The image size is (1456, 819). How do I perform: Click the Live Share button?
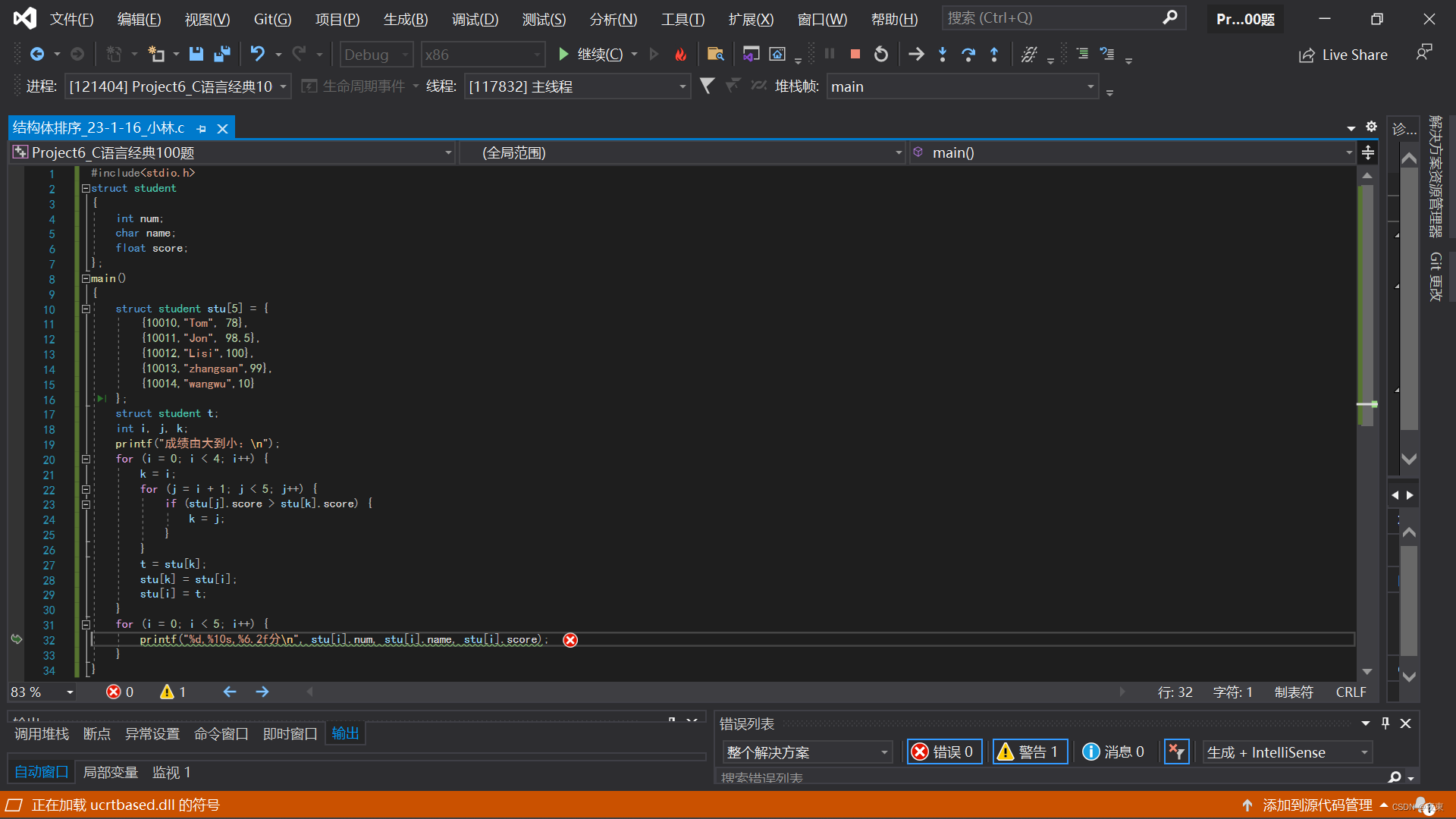click(x=1343, y=55)
